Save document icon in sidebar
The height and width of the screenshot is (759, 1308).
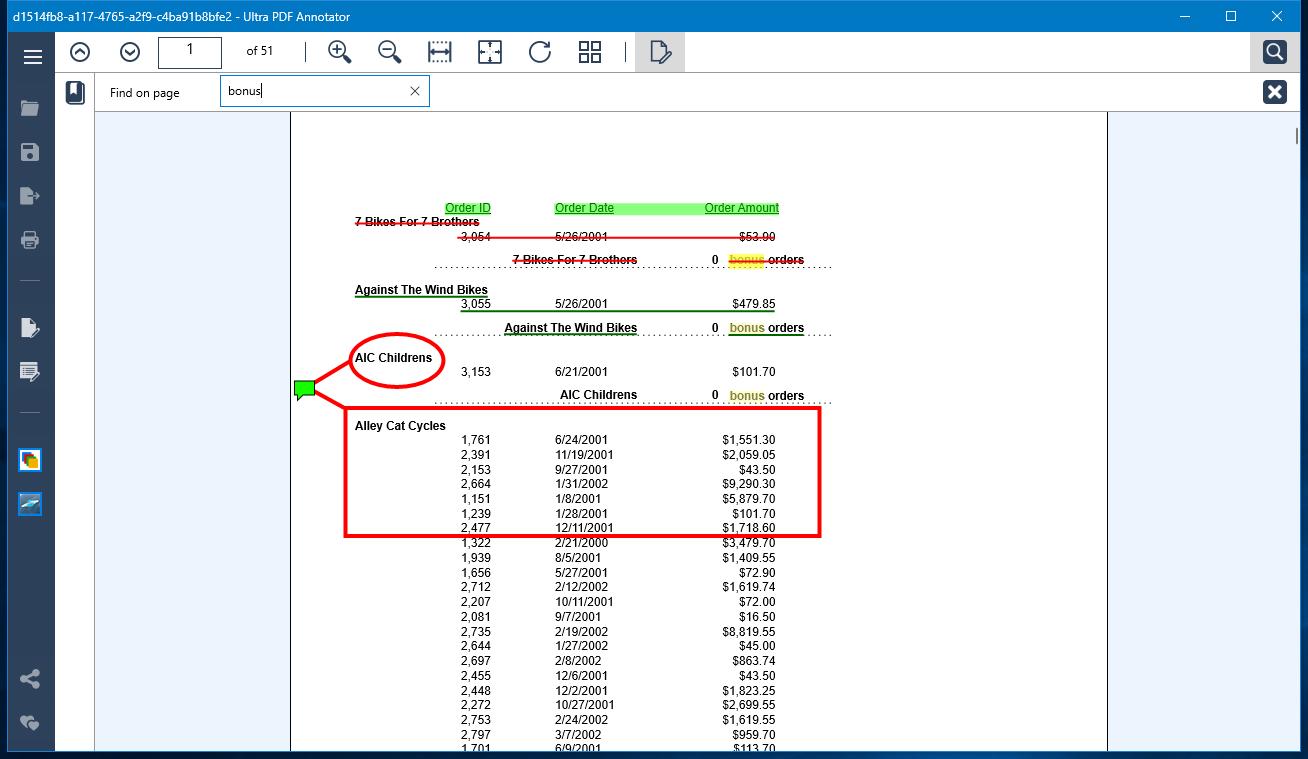30,152
